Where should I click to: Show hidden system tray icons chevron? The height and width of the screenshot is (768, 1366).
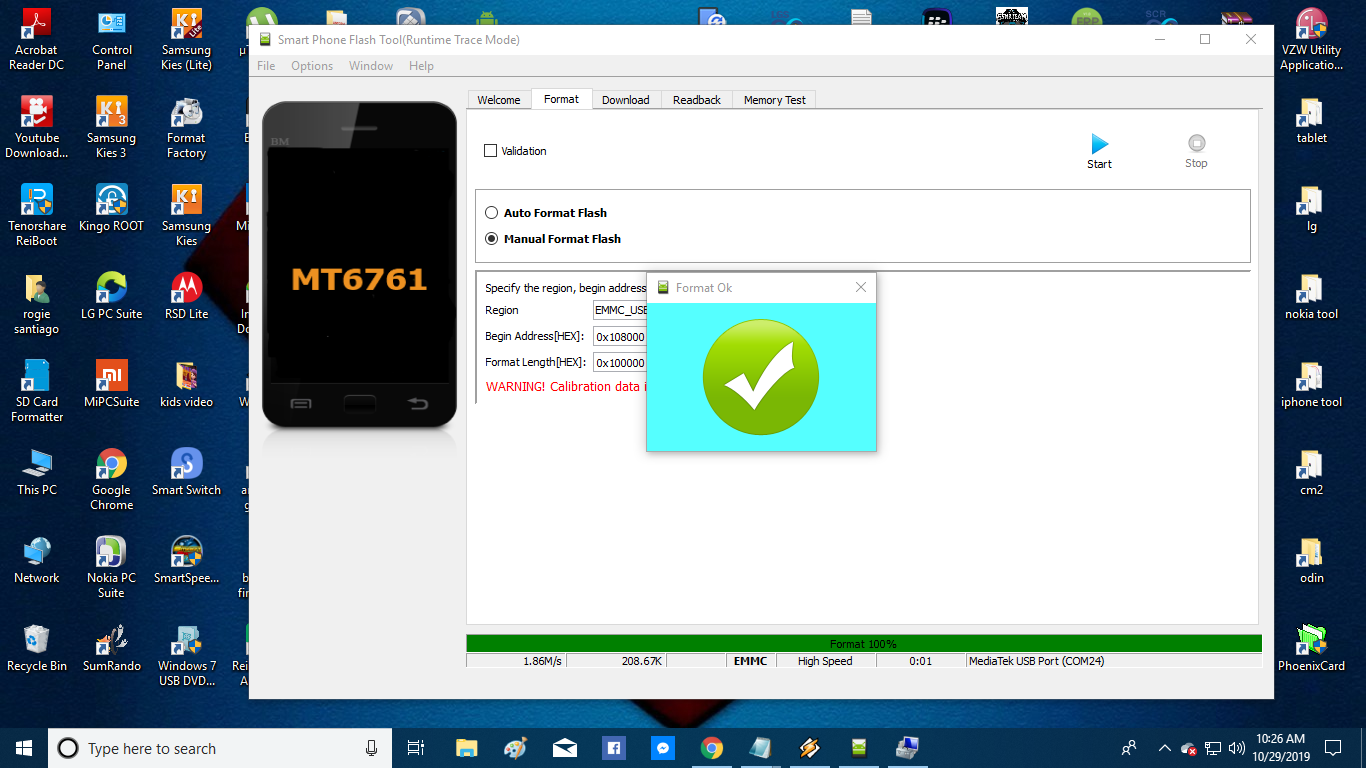[1164, 748]
